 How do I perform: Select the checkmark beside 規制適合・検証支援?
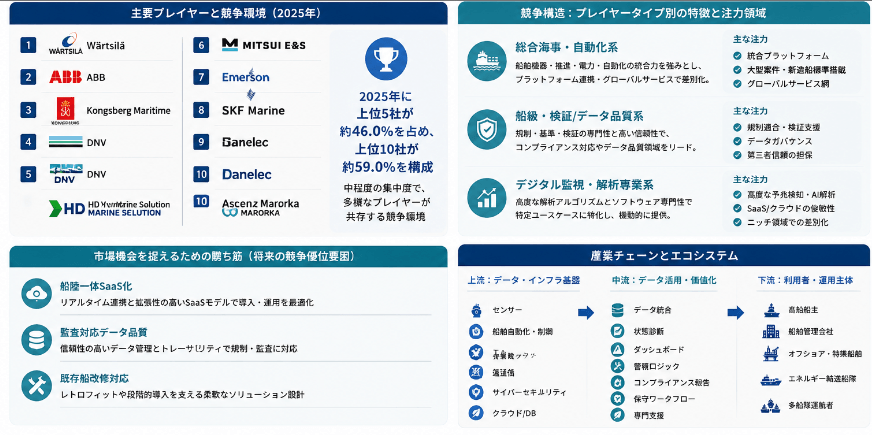coord(737,127)
